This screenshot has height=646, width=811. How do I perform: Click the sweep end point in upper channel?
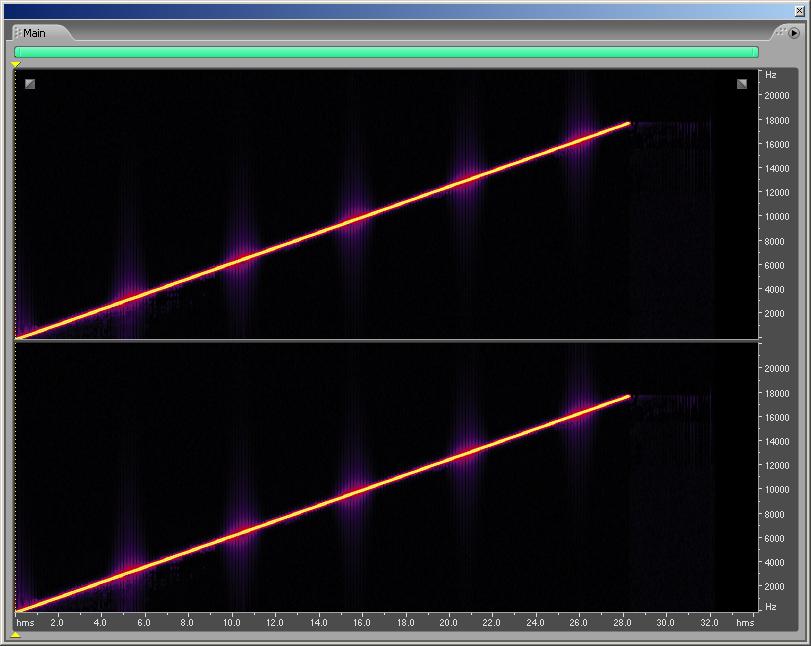628,124
